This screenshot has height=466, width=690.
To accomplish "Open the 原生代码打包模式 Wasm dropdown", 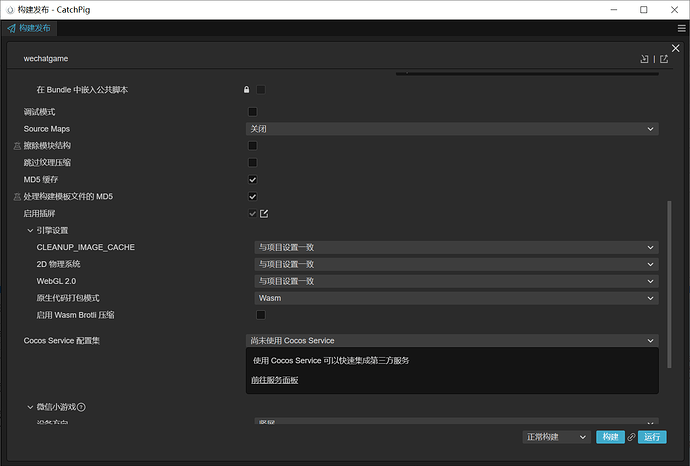I will 456,298.
